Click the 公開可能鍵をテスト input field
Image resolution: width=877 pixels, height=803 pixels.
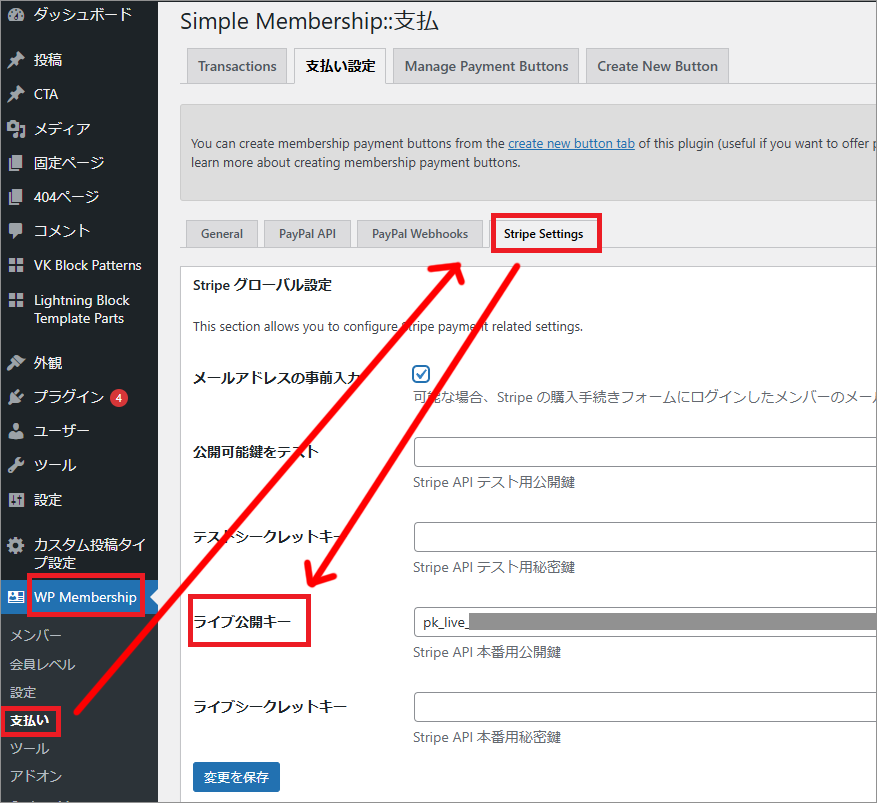click(645, 452)
